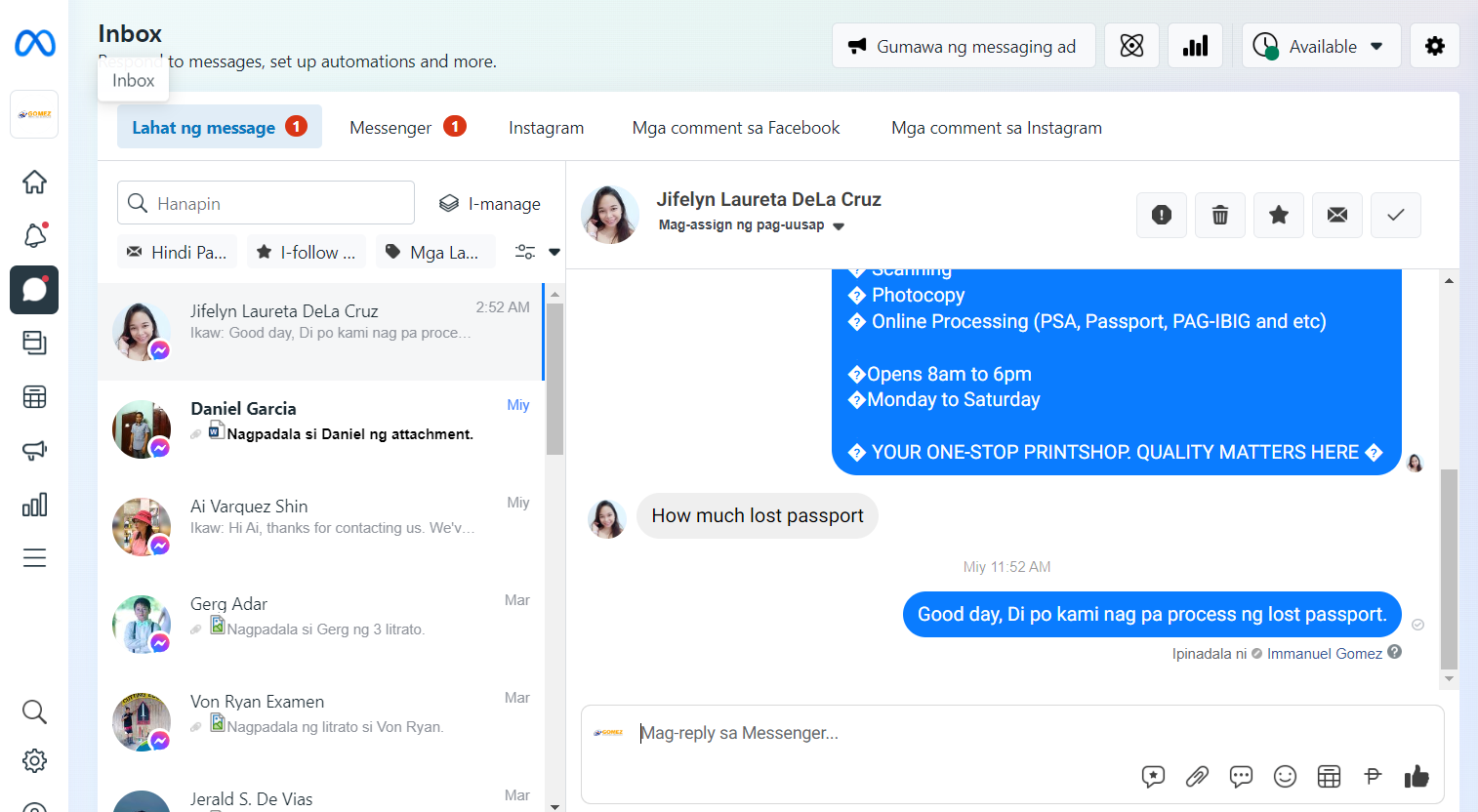This screenshot has width=1478, height=812.
Task: Open Von Ryan Examen conversation
Action: pos(321,722)
